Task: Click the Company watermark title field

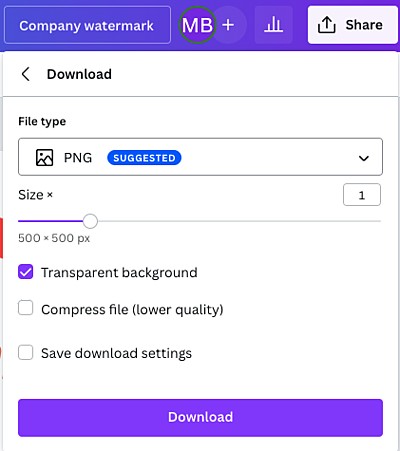Action: click(x=87, y=25)
